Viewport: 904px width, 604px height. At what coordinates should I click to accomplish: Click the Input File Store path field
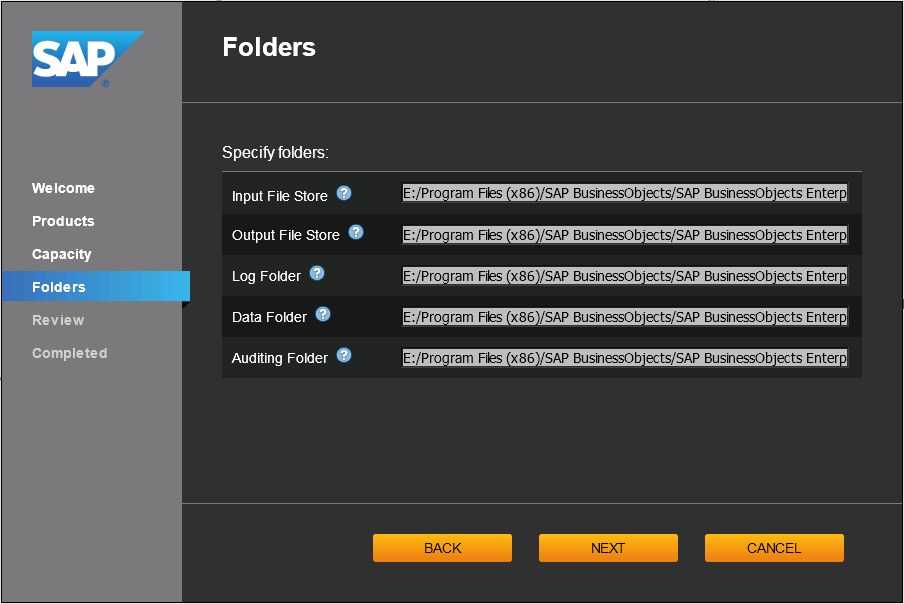tap(625, 193)
